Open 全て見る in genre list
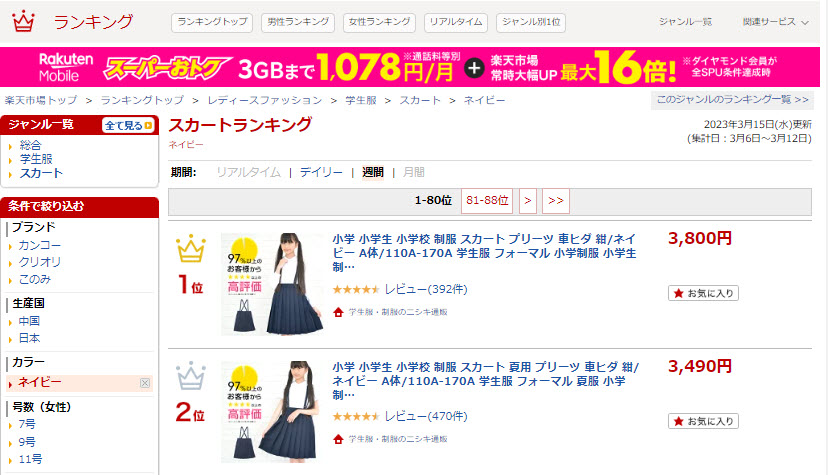The width and height of the screenshot is (828, 475). [128, 126]
